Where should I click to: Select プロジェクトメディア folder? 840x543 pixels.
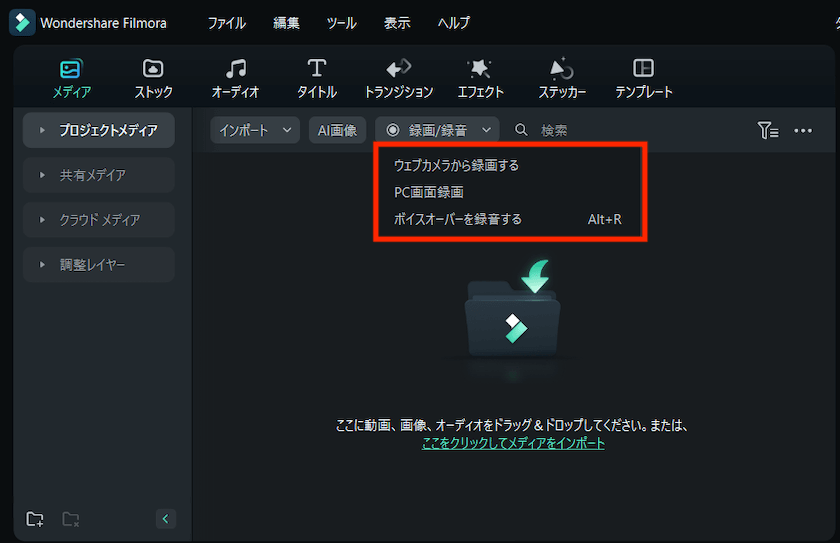click(x=99, y=130)
